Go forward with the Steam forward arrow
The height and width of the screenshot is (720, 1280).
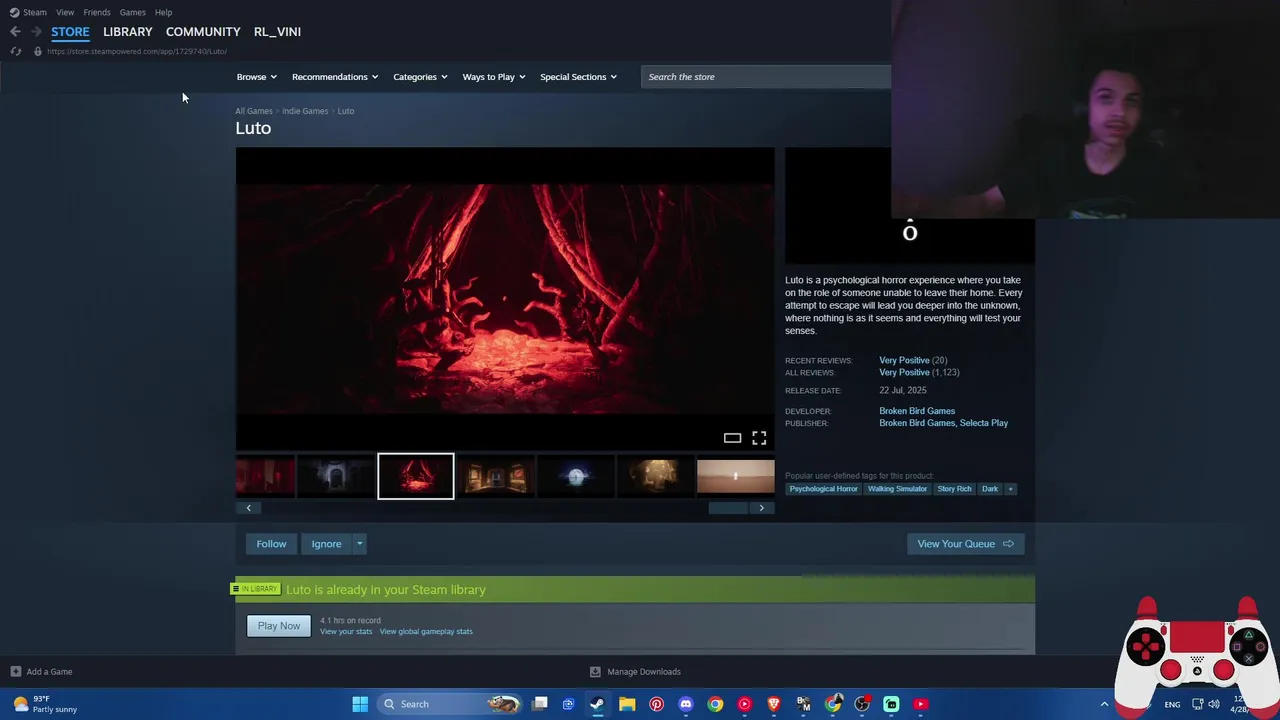click(x=36, y=32)
